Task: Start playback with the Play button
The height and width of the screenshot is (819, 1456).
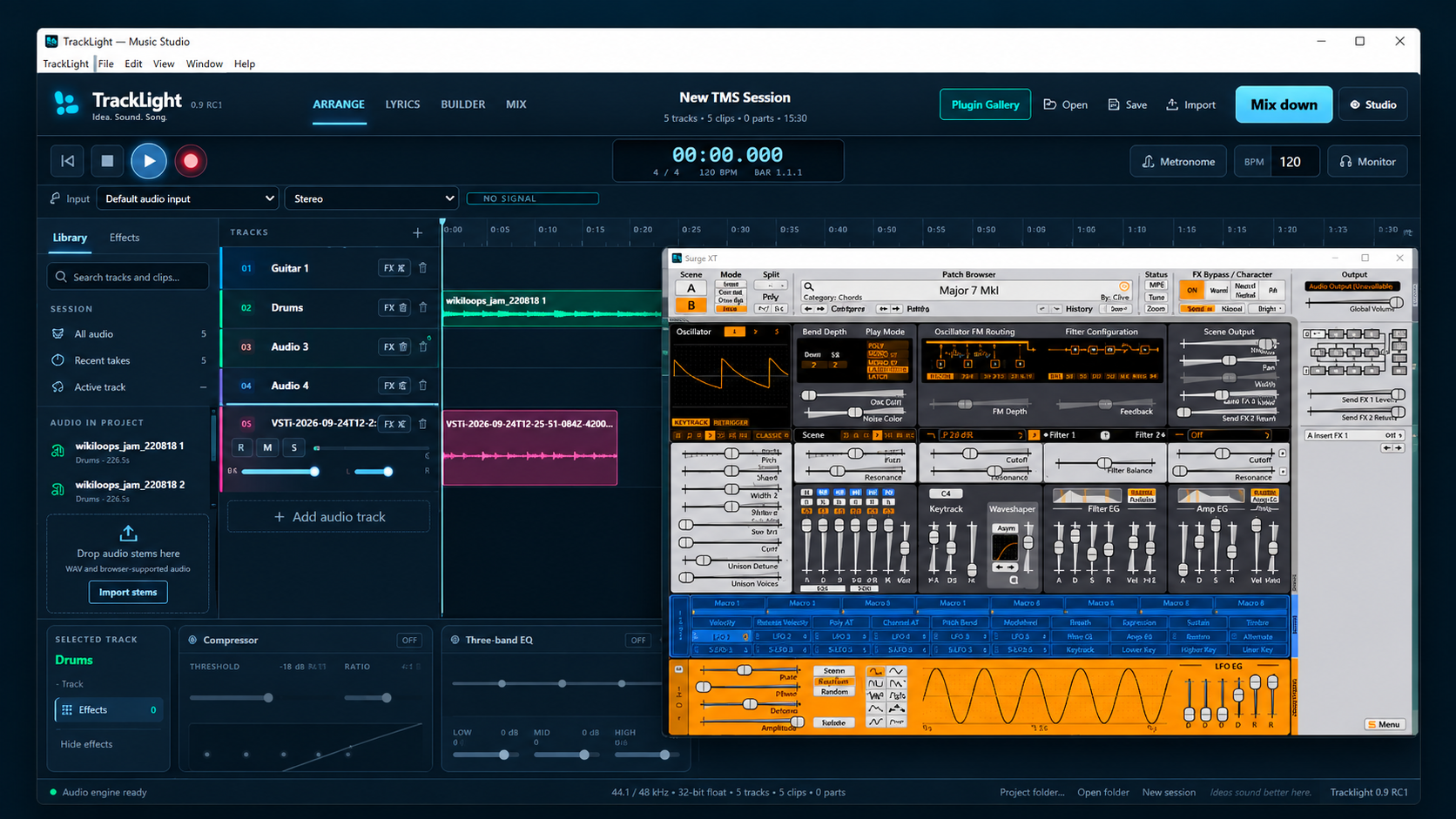Action: 149,161
